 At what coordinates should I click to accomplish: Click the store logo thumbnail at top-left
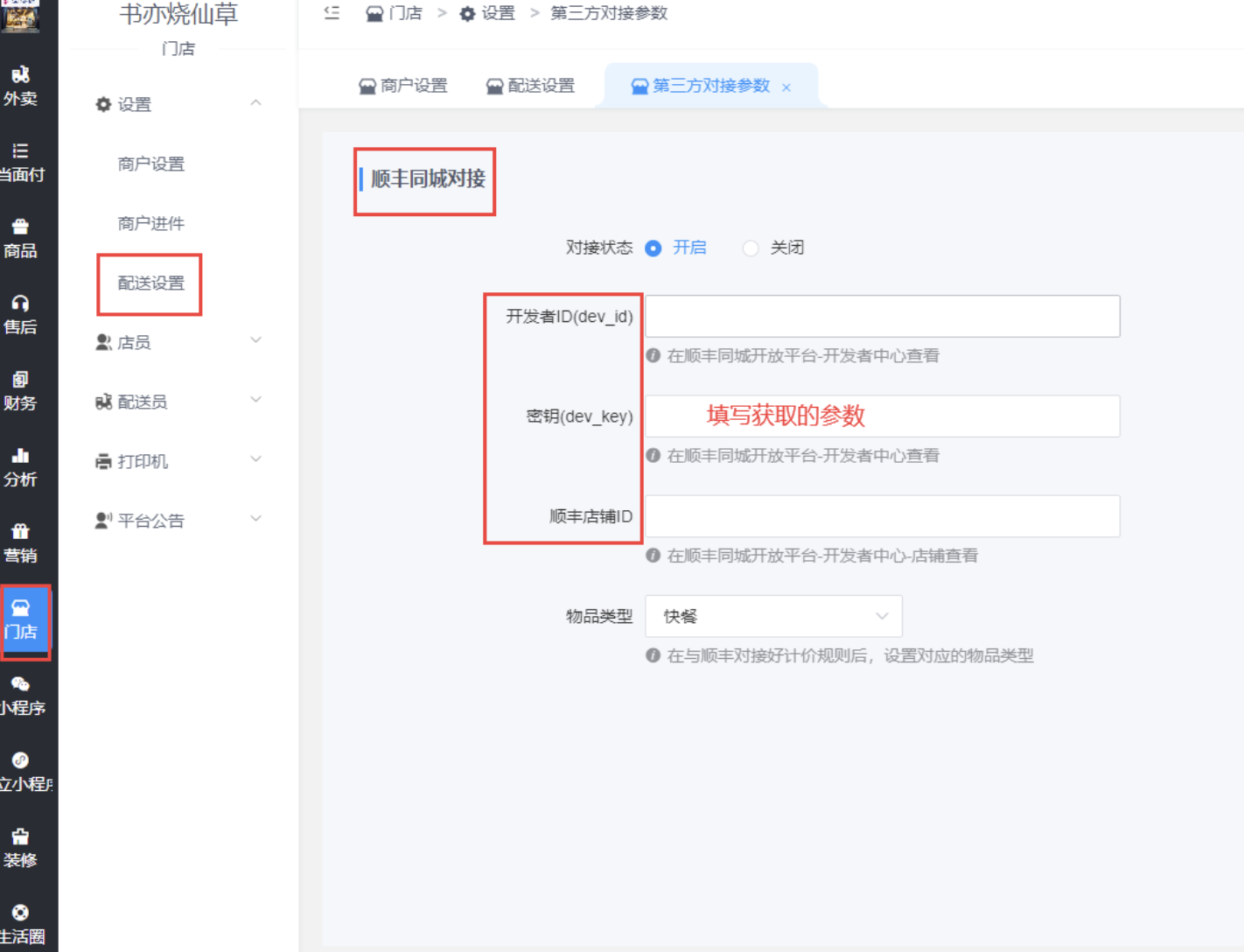click(x=20, y=16)
